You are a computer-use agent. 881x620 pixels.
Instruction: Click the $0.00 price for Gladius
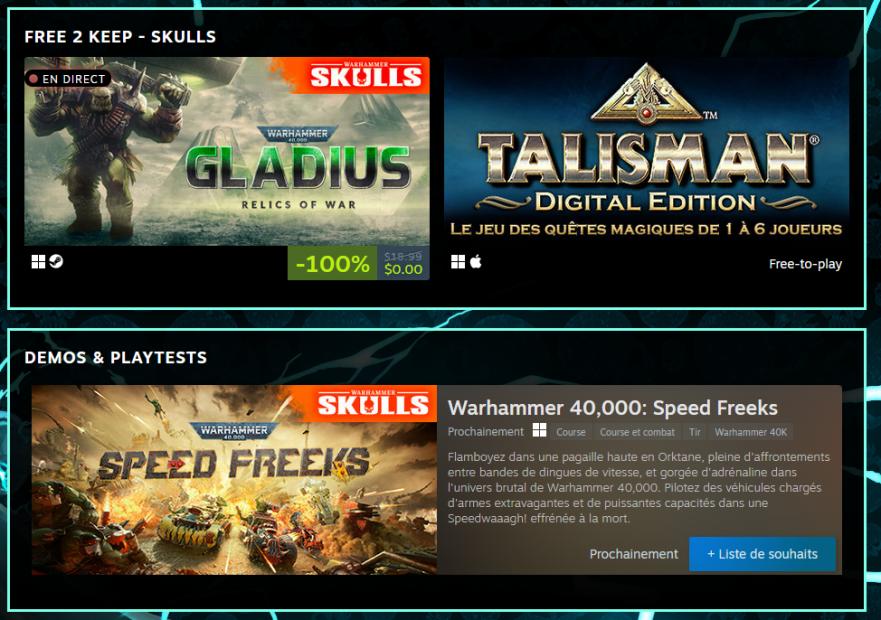(x=403, y=269)
